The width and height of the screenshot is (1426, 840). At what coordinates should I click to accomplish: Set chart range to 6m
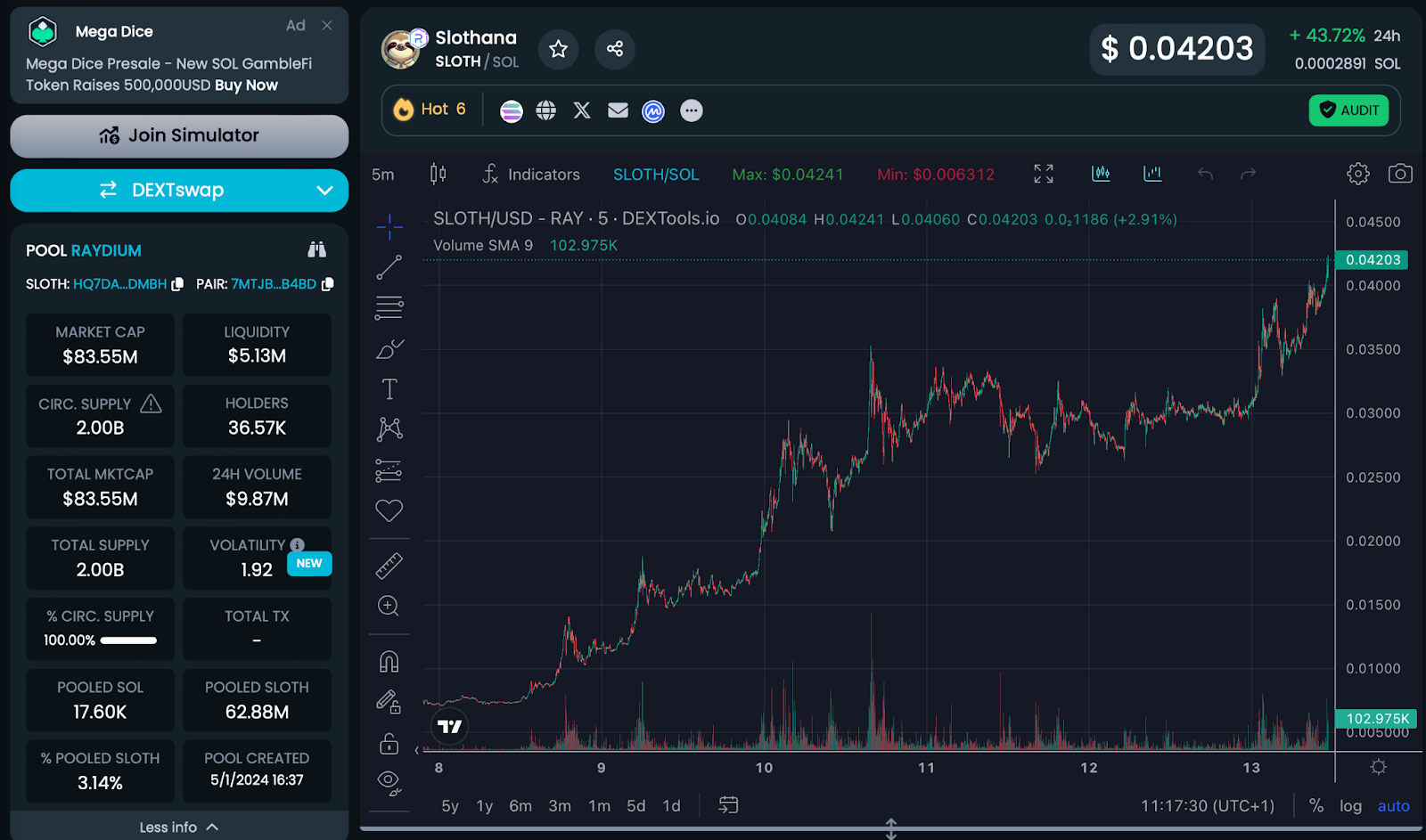click(520, 806)
